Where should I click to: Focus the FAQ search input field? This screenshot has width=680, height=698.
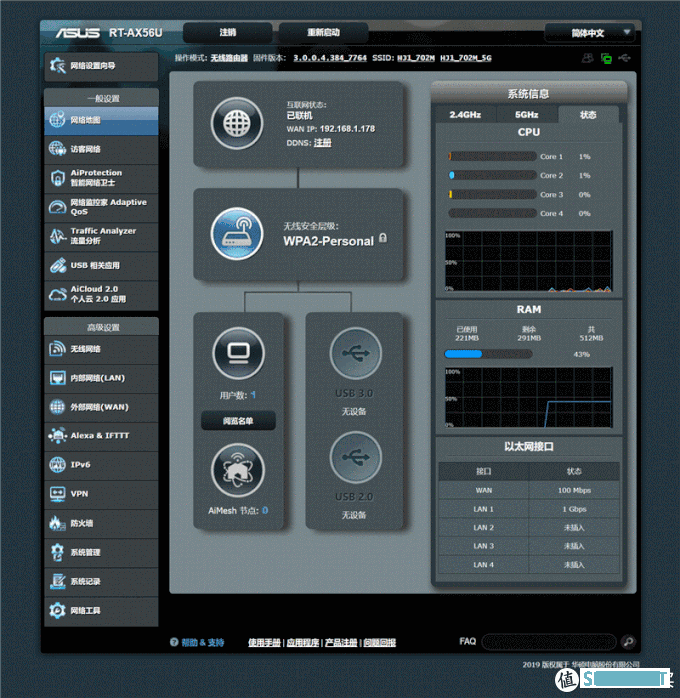click(x=549, y=642)
